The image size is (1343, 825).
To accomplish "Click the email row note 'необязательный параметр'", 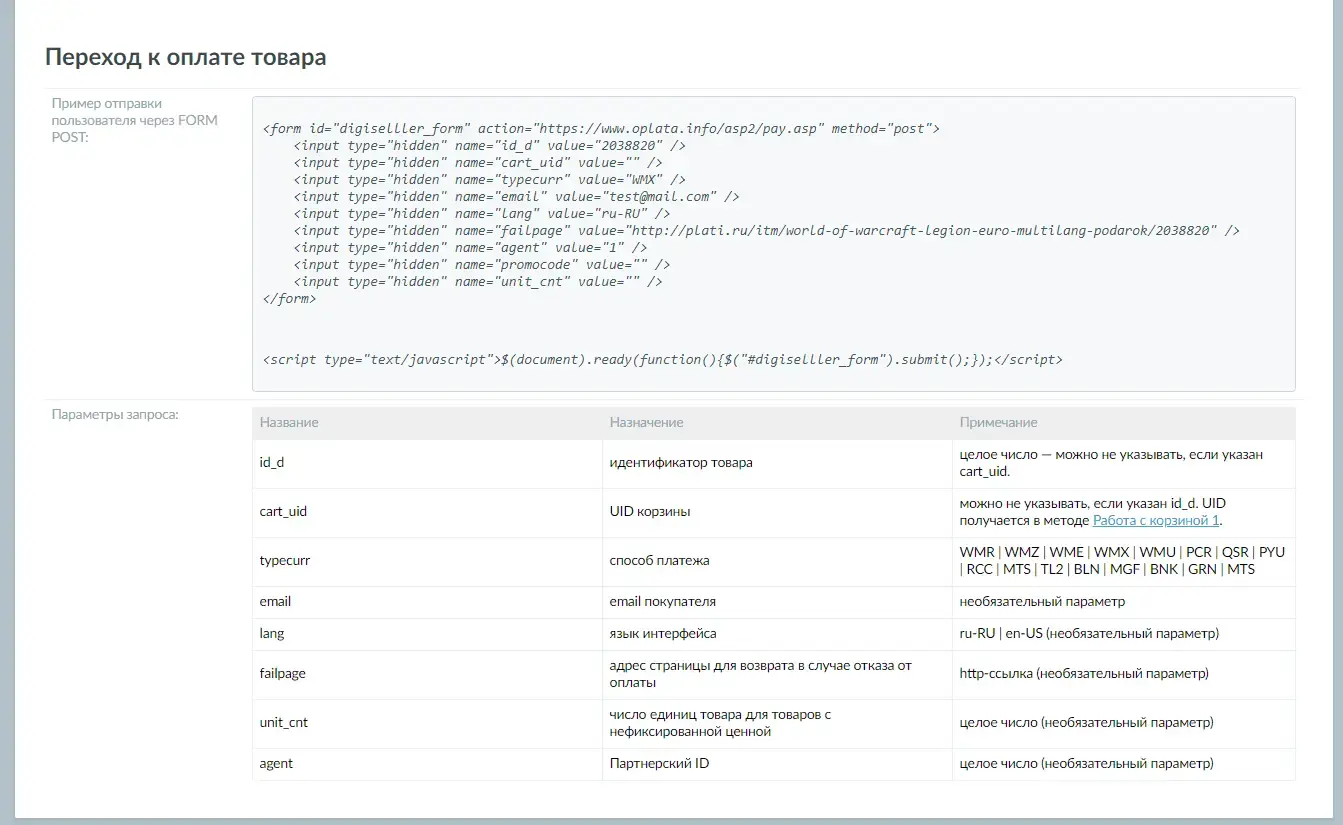I will click(x=1042, y=602).
